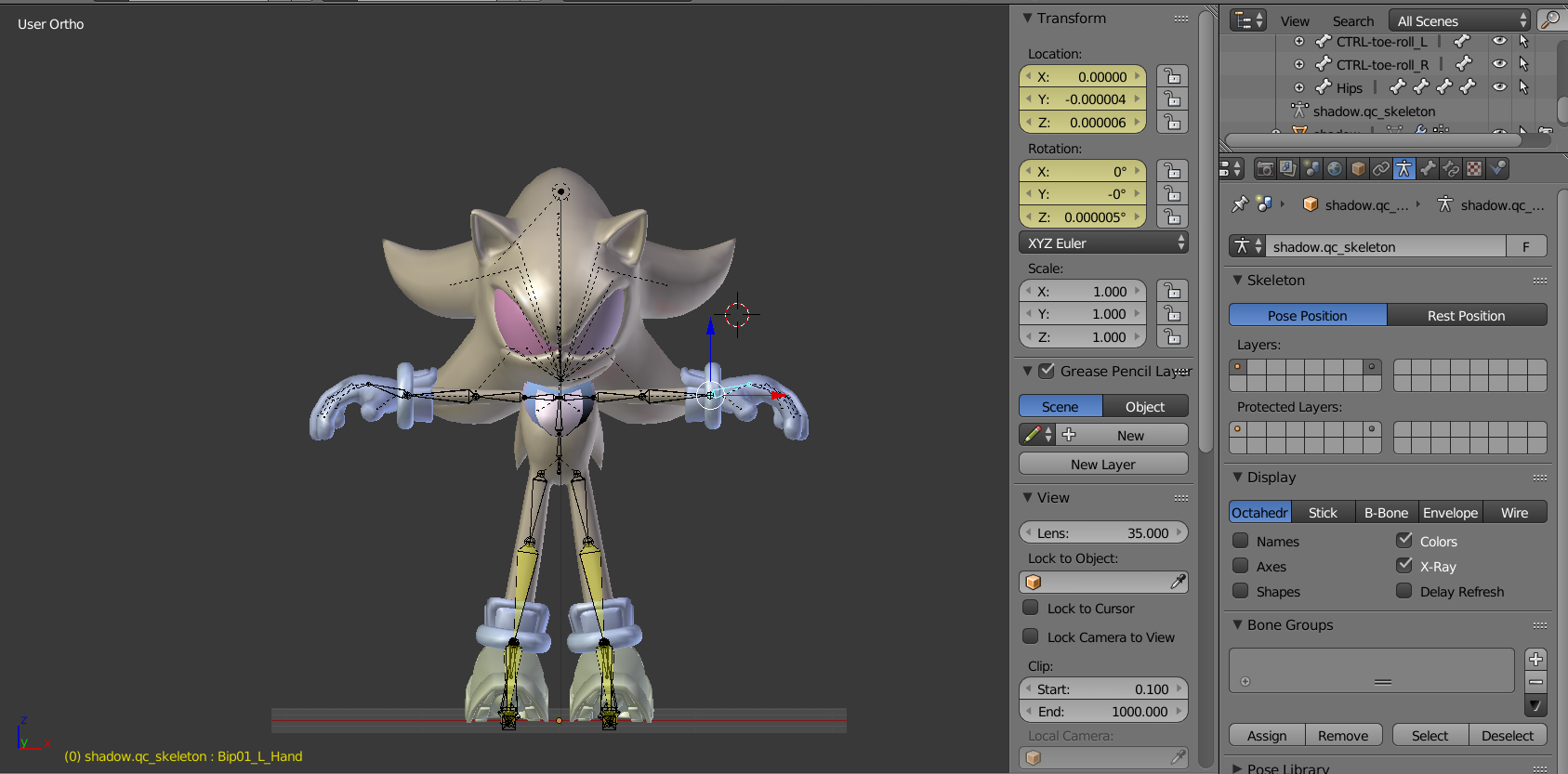Enable Lock Camera to View
This screenshot has height=774, width=1568.
(1031, 636)
